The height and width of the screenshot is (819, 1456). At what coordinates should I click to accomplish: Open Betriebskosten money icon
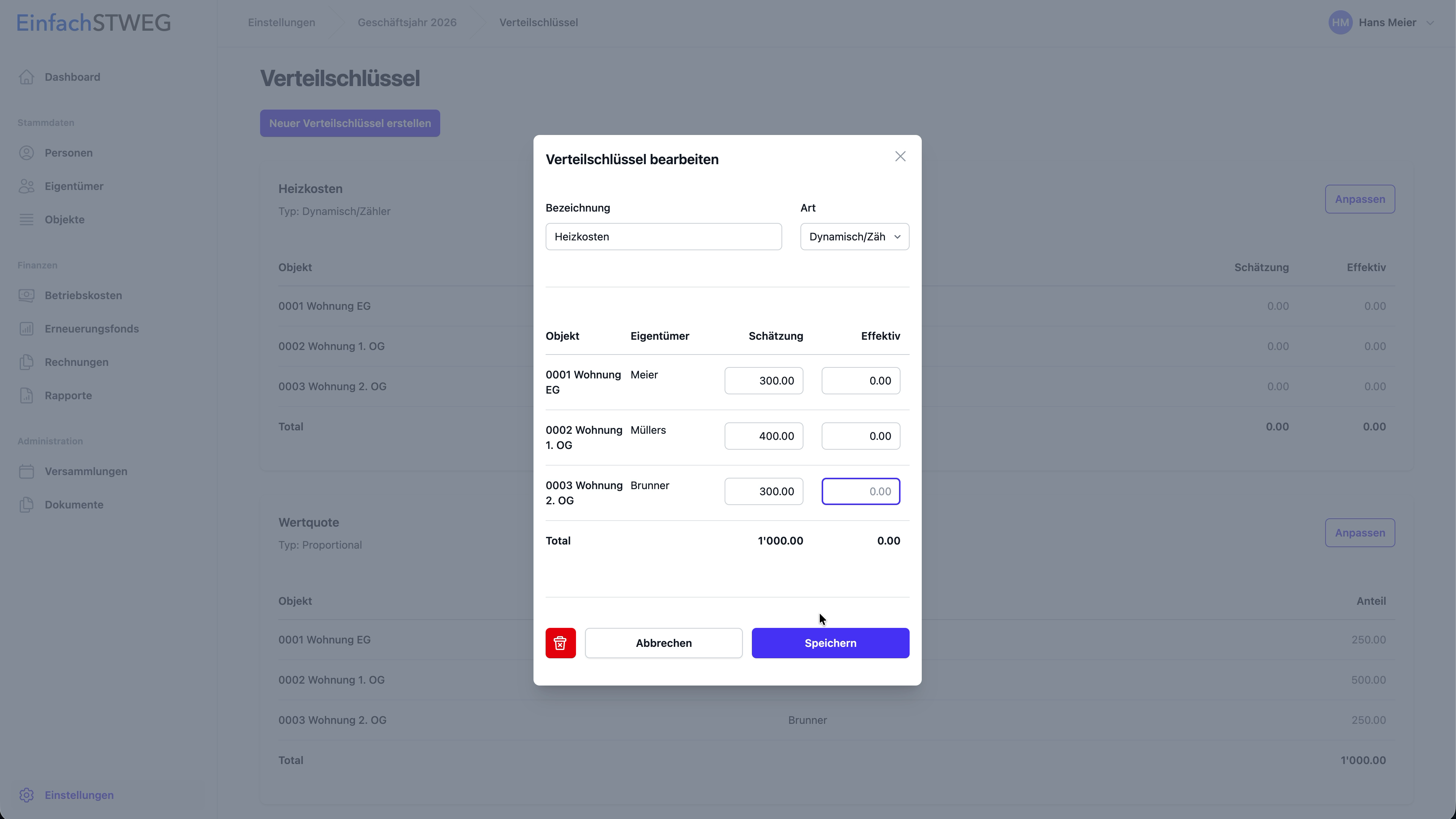click(27, 295)
